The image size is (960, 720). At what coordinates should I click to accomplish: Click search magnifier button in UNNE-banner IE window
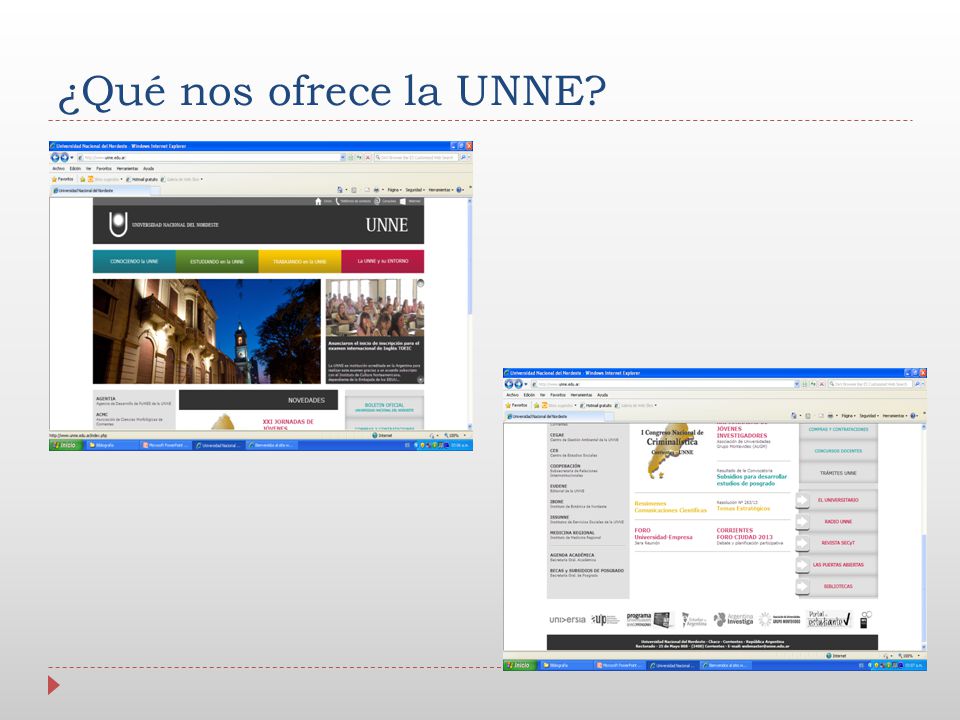(x=463, y=157)
